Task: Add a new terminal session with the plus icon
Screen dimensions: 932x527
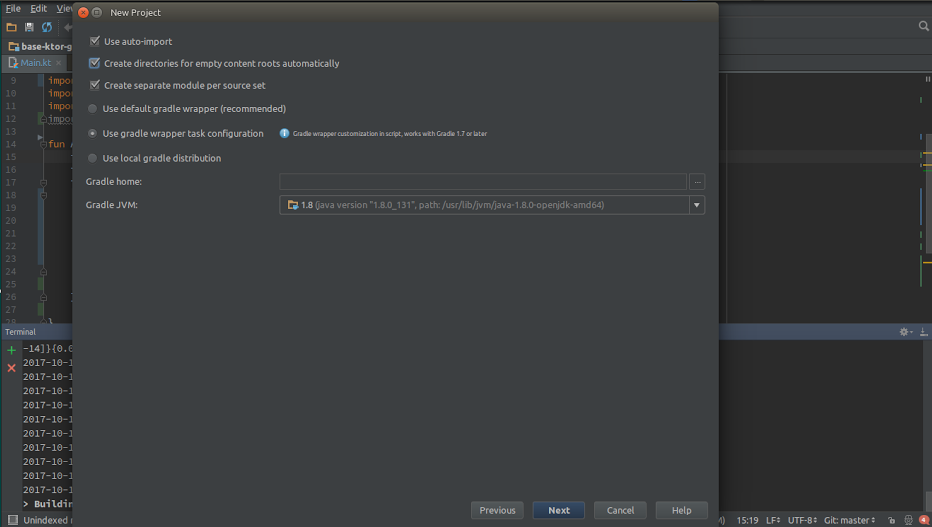Action: click(x=12, y=350)
